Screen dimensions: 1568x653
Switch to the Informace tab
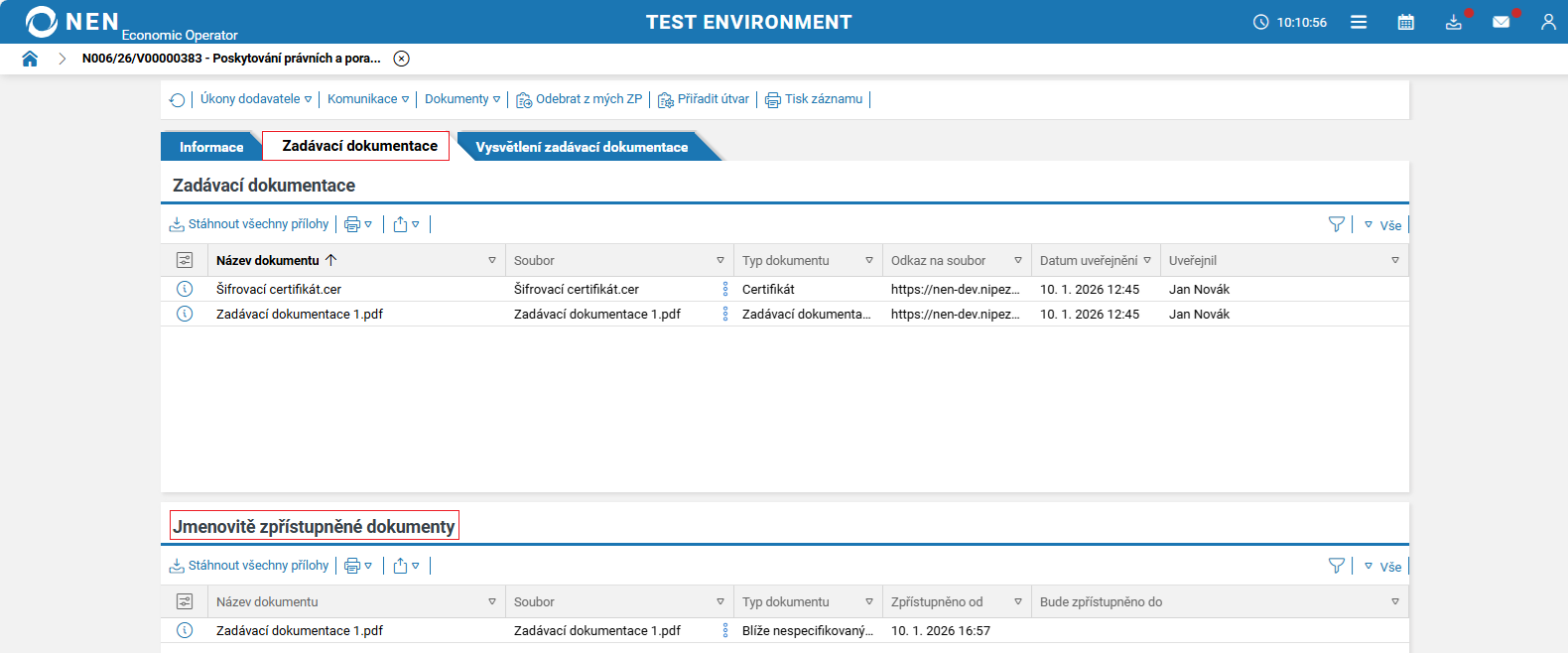[x=210, y=147]
